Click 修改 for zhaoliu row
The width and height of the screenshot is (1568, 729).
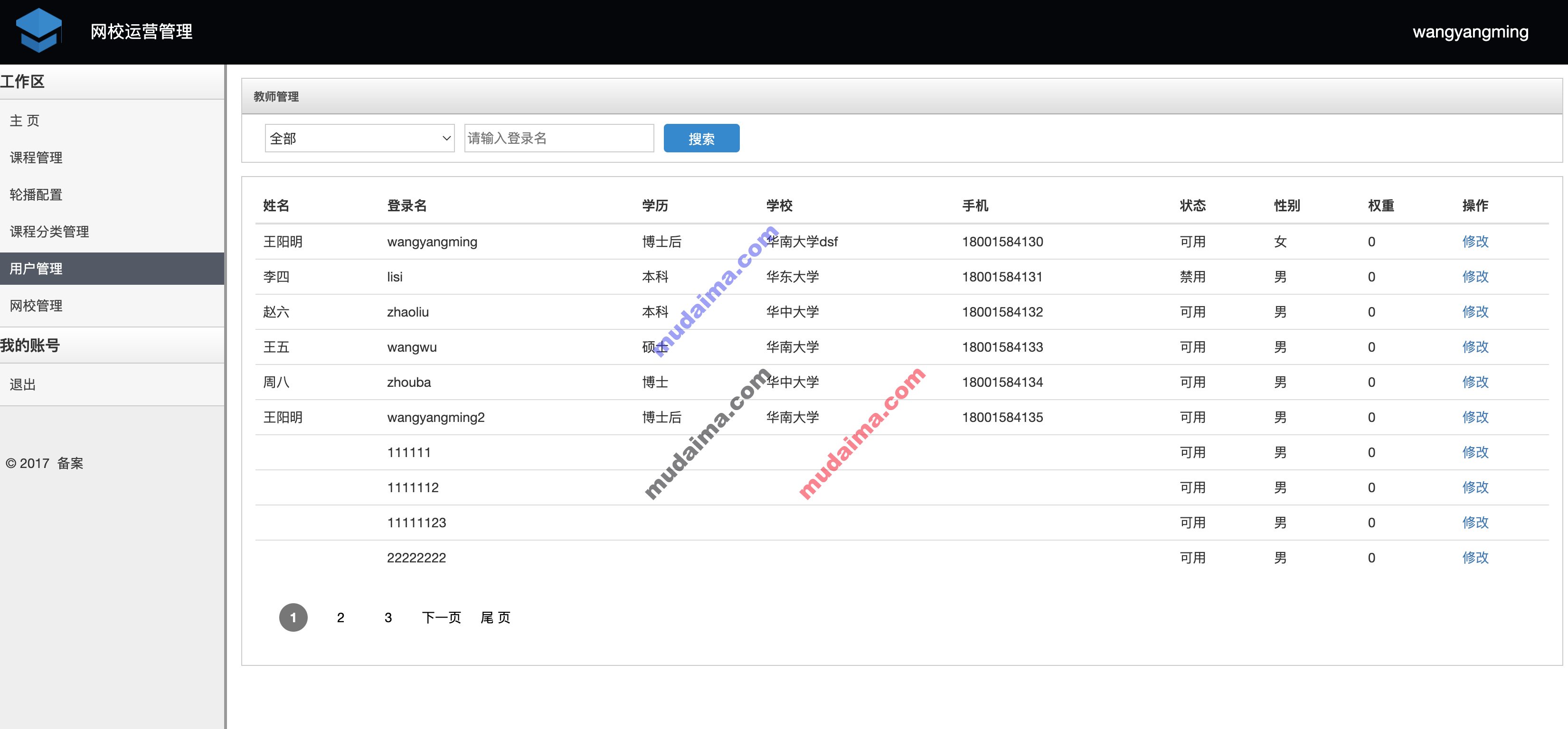(1475, 312)
